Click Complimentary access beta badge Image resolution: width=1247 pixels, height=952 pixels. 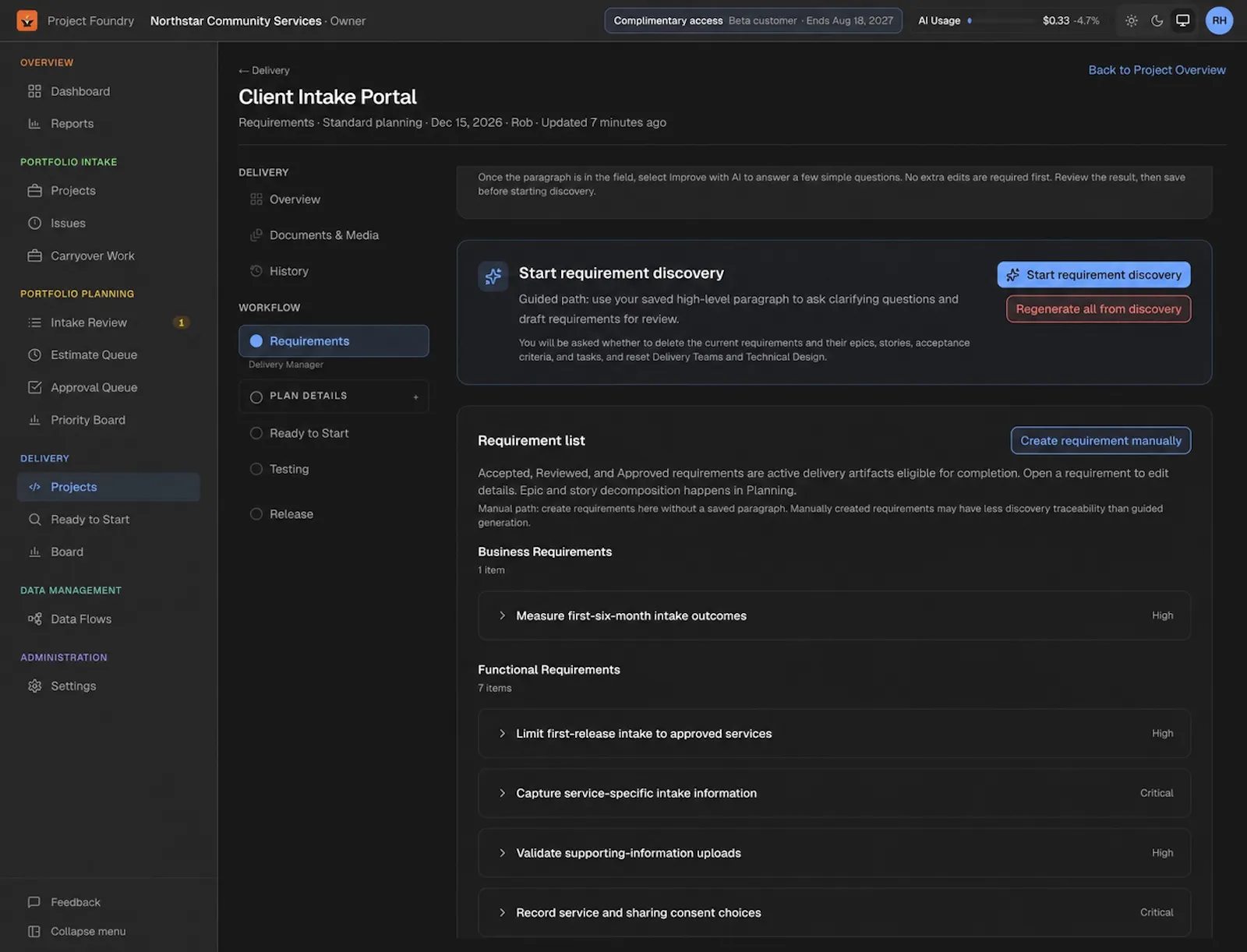[x=753, y=21]
